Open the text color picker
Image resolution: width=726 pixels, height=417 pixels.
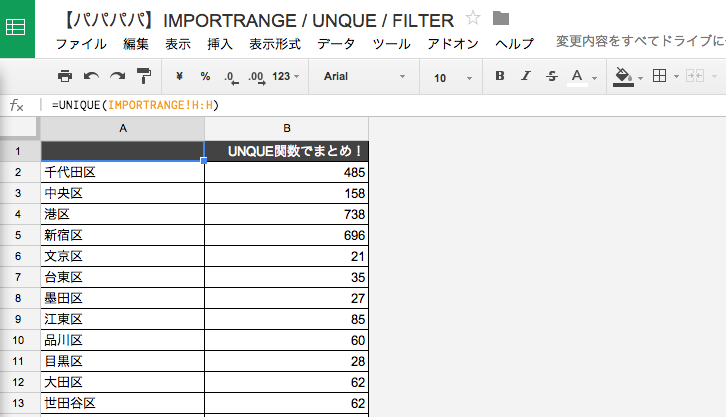coord(577,77)
